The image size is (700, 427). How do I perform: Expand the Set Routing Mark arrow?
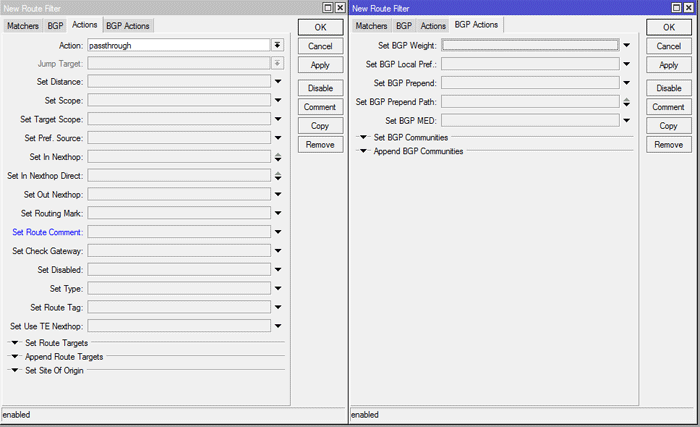277,213
